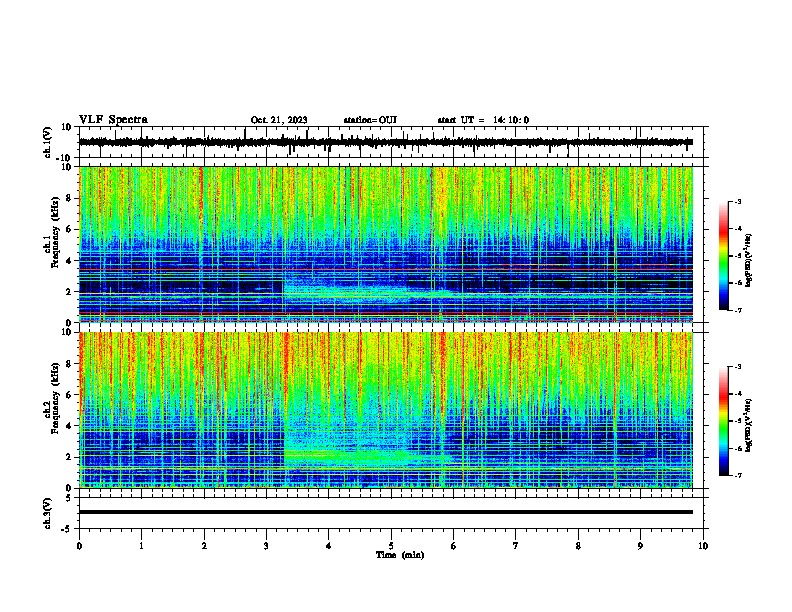Click the date "Oct. 21, 2023"
Image resolution: width=792 pixels, height=612 pixels.
(x=279, y=120)
